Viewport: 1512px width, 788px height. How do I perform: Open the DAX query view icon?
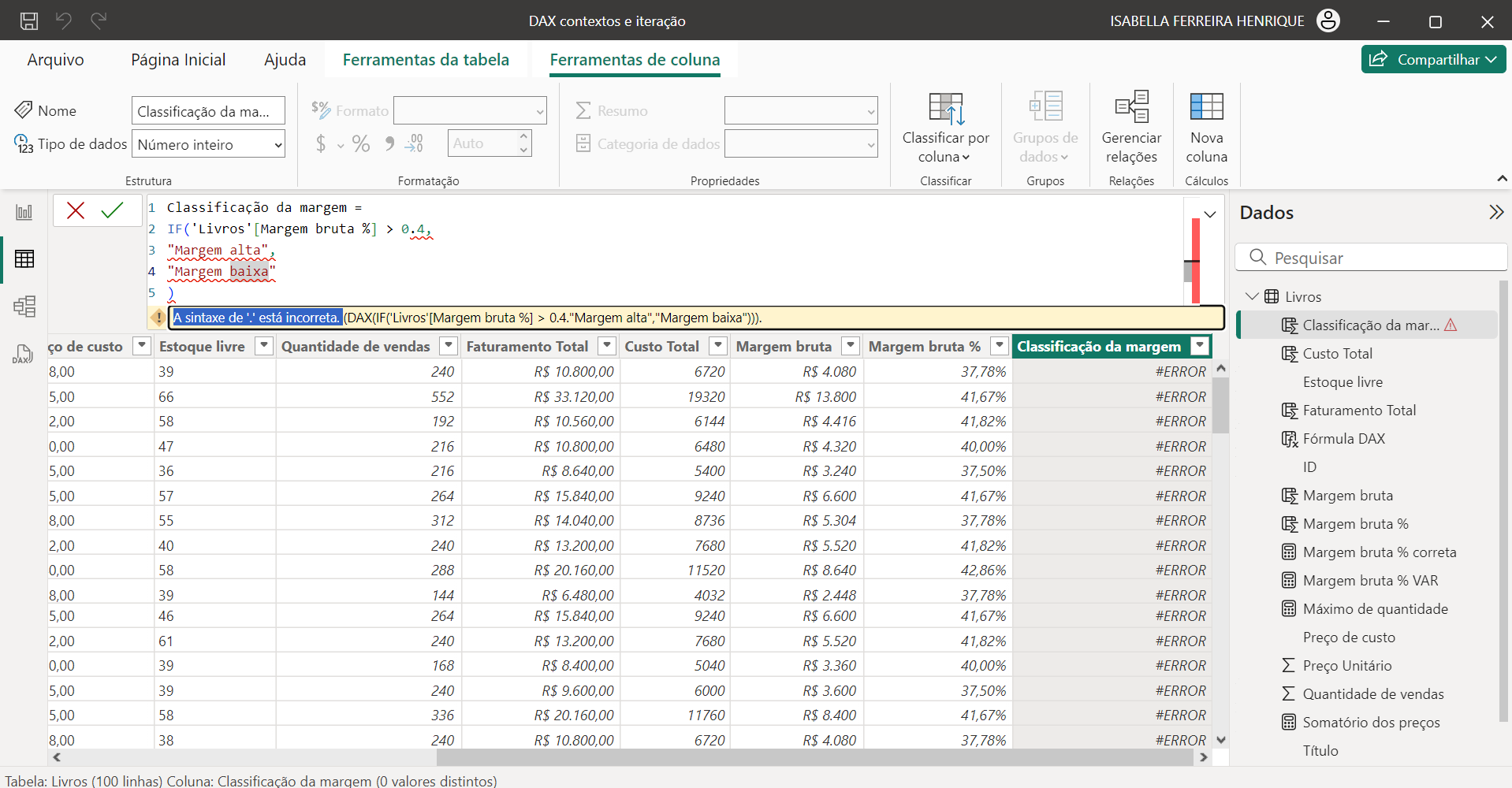click(x=23, y=354)
